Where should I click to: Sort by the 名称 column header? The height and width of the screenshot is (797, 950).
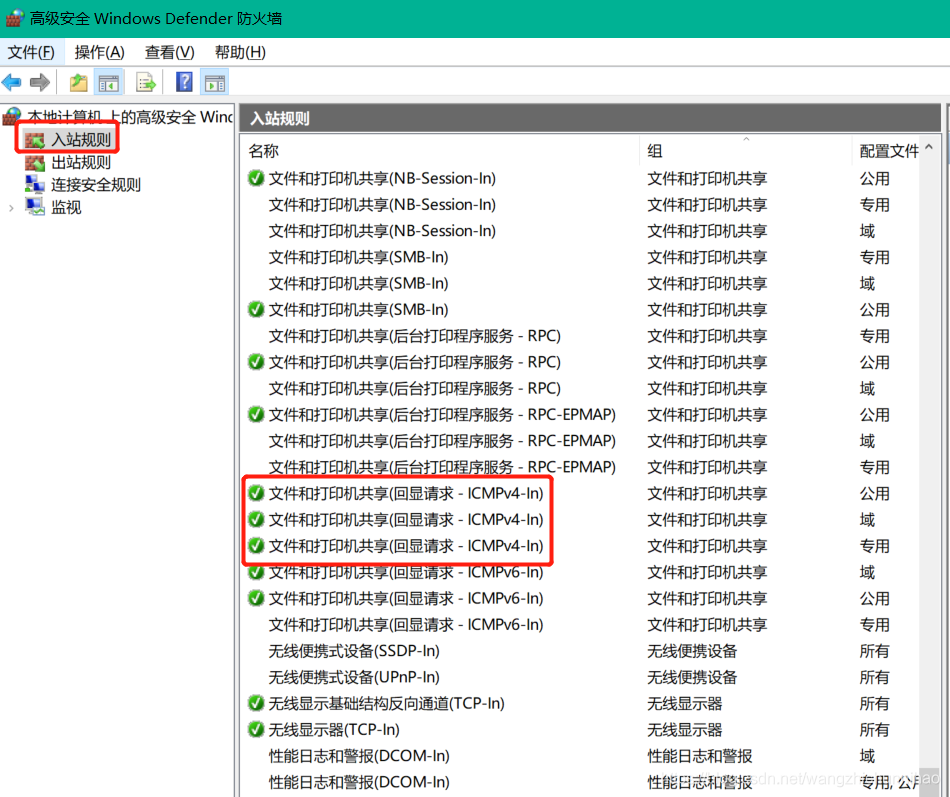(x=263, y=151)
